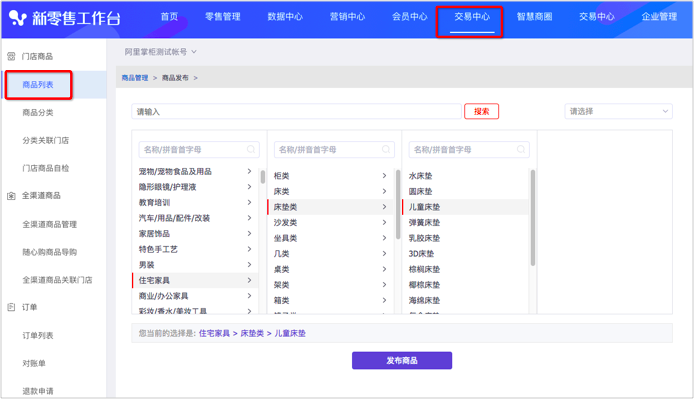Select 商品分类 in sidebar
The height and width of the screenshot is (399, 694).
[x=38, y=112]
